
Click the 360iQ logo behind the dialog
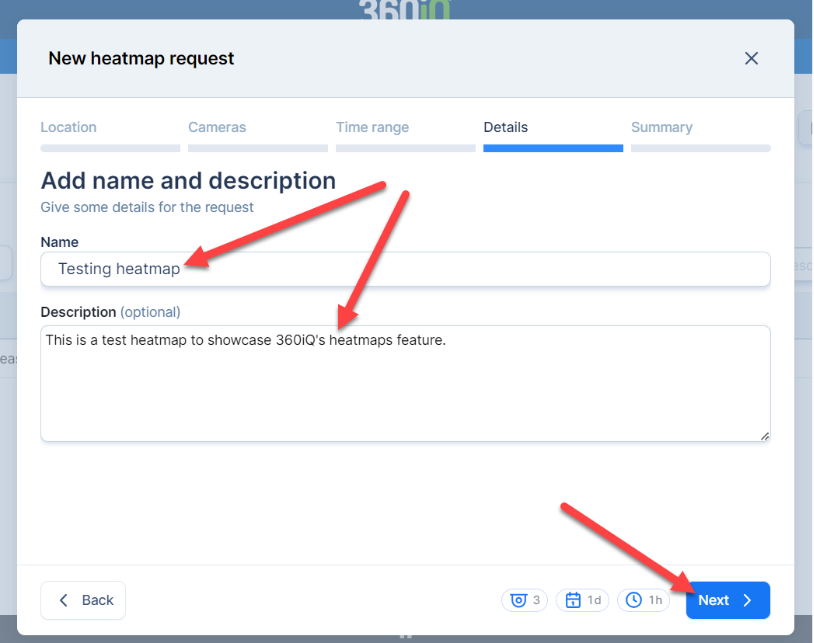[406, 8]
